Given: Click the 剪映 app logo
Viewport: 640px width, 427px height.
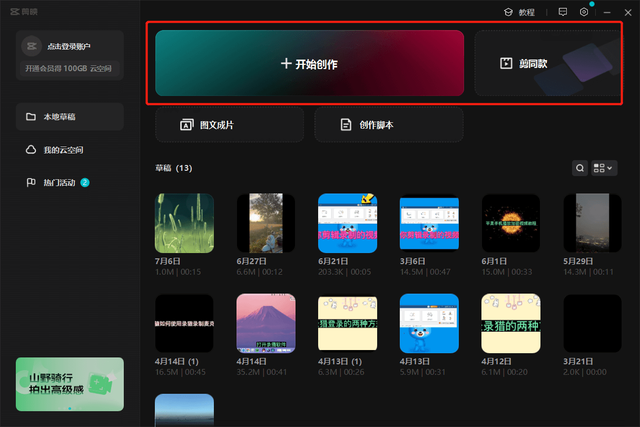Looking at the screenshot, I should click(x=24, y=12).
